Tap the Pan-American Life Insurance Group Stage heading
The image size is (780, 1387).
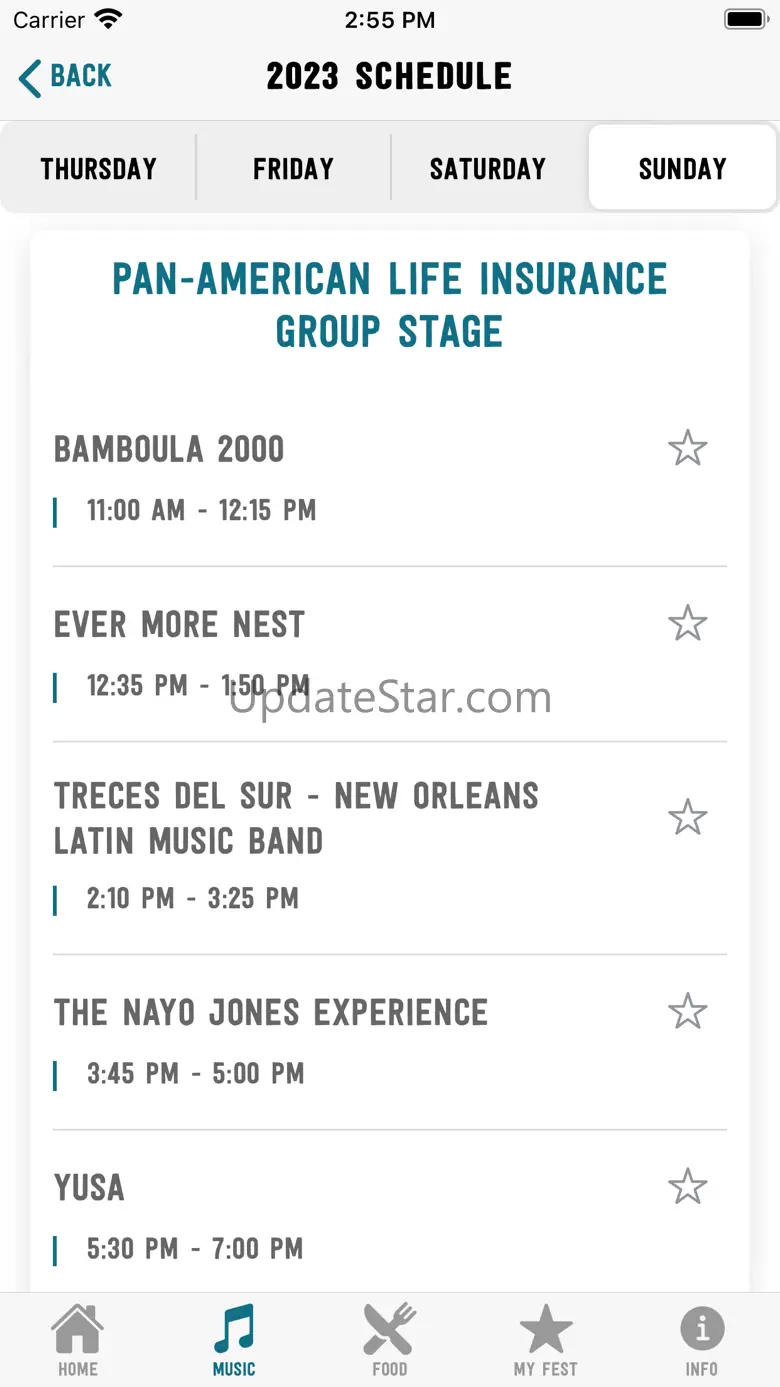coord(389,304)
